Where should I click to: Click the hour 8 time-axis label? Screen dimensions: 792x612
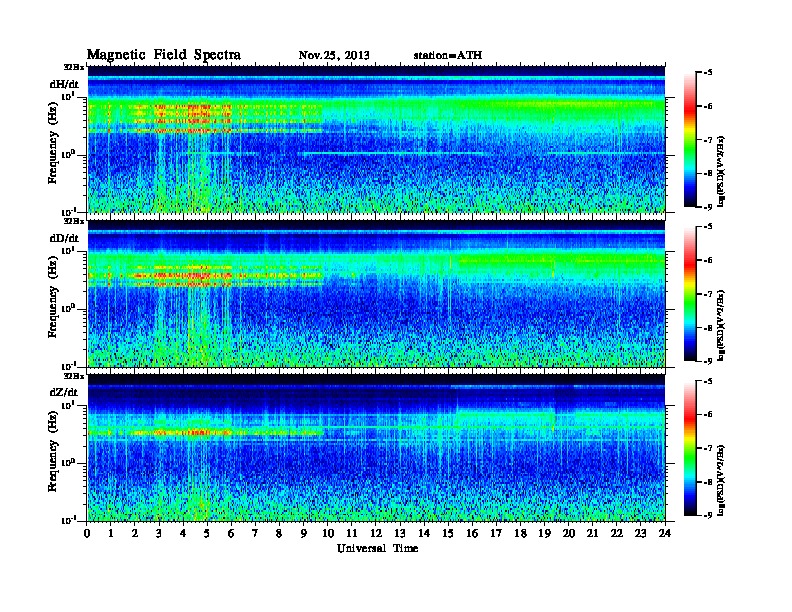pyautogui.click(x=279, y=534)
